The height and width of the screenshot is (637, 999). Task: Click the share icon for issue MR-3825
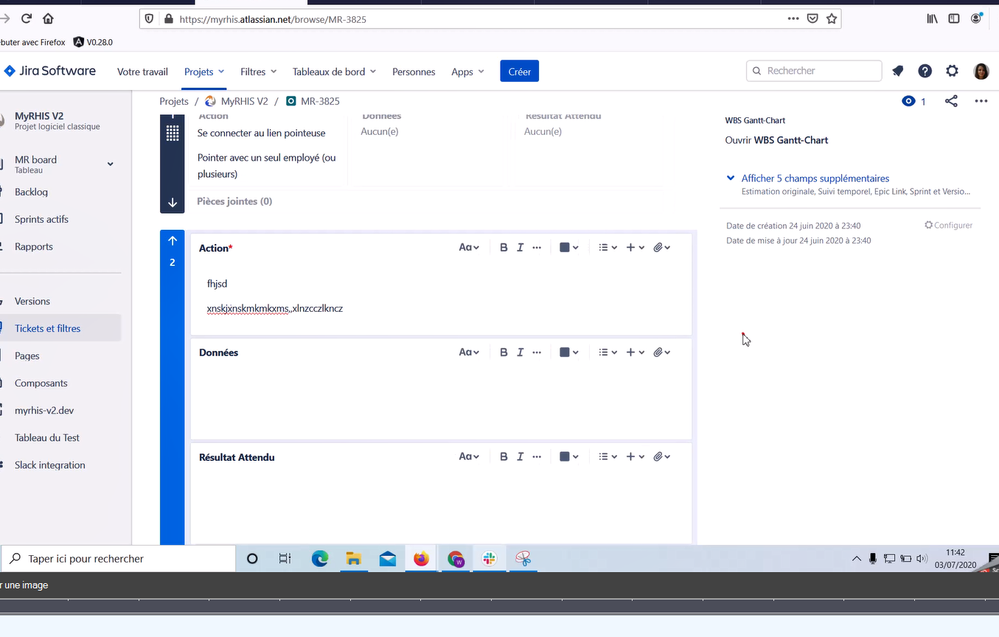(951, 101)
